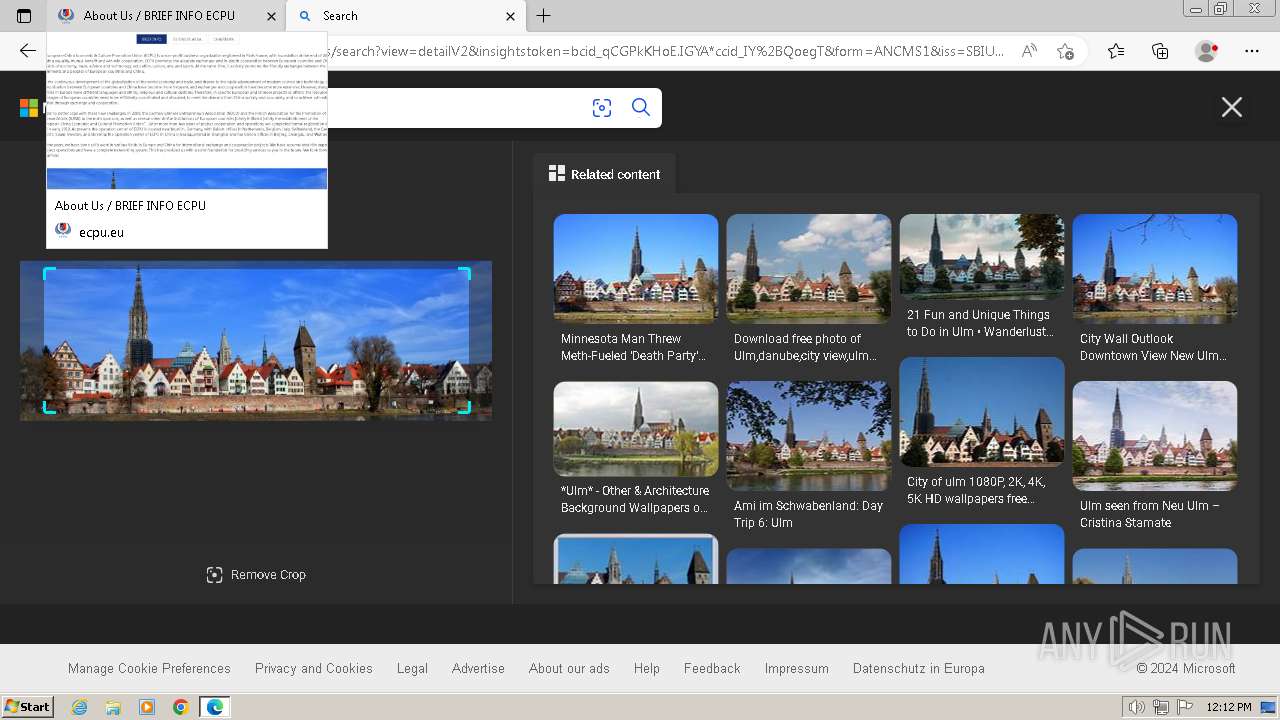Switch to About Us / BRIEF INFO ECPU tab
Screen dimensions: 1280x720
(166, 16)
